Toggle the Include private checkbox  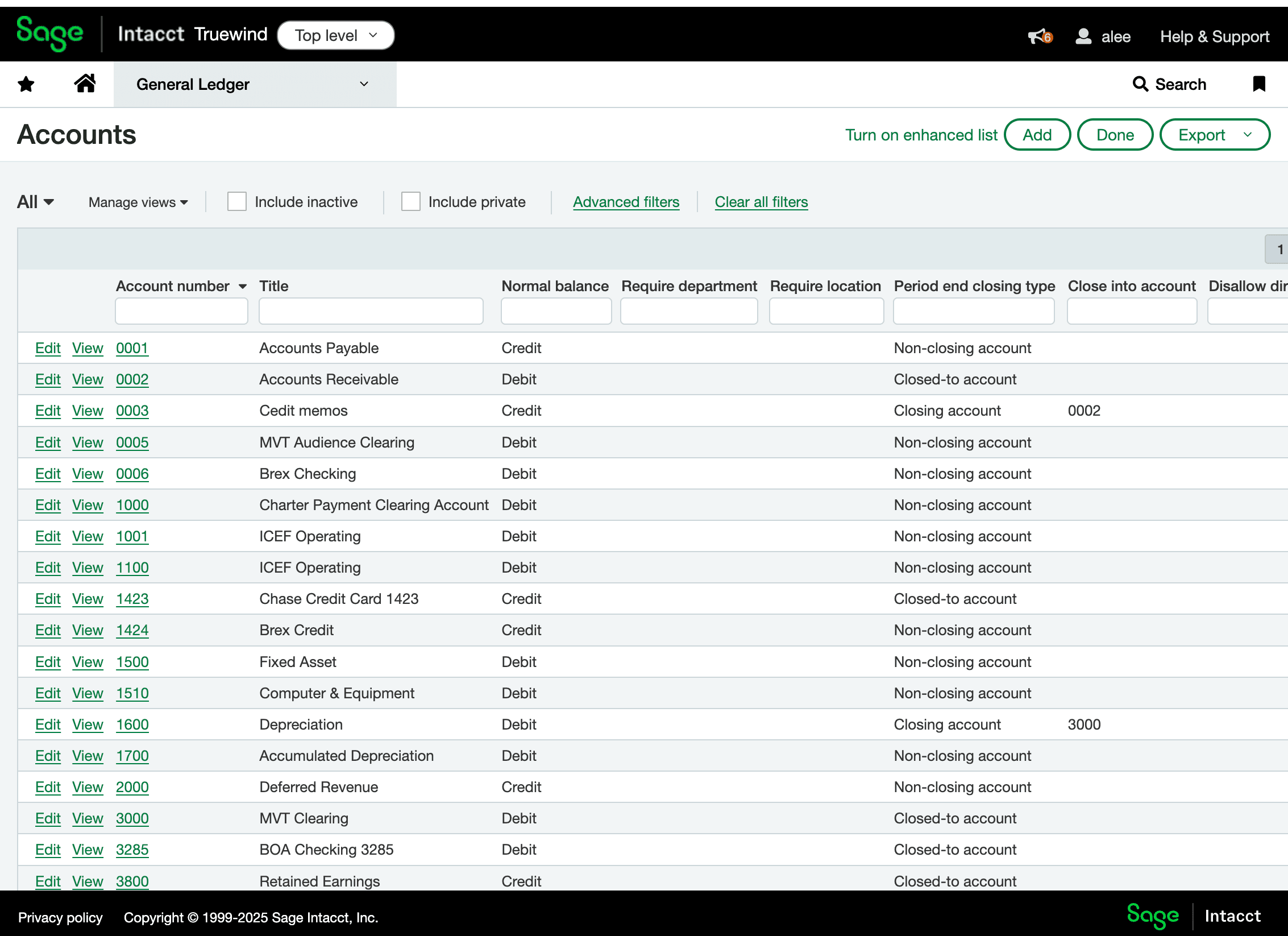pos(410,202)
